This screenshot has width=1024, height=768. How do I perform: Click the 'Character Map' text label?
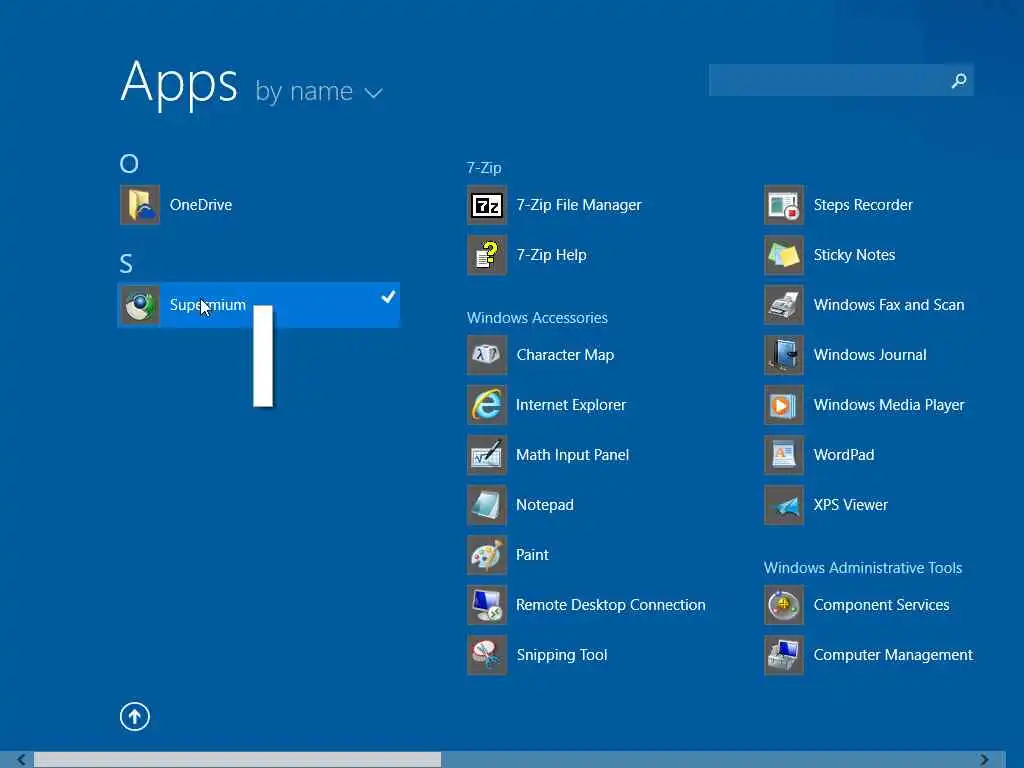coord(565,355)
